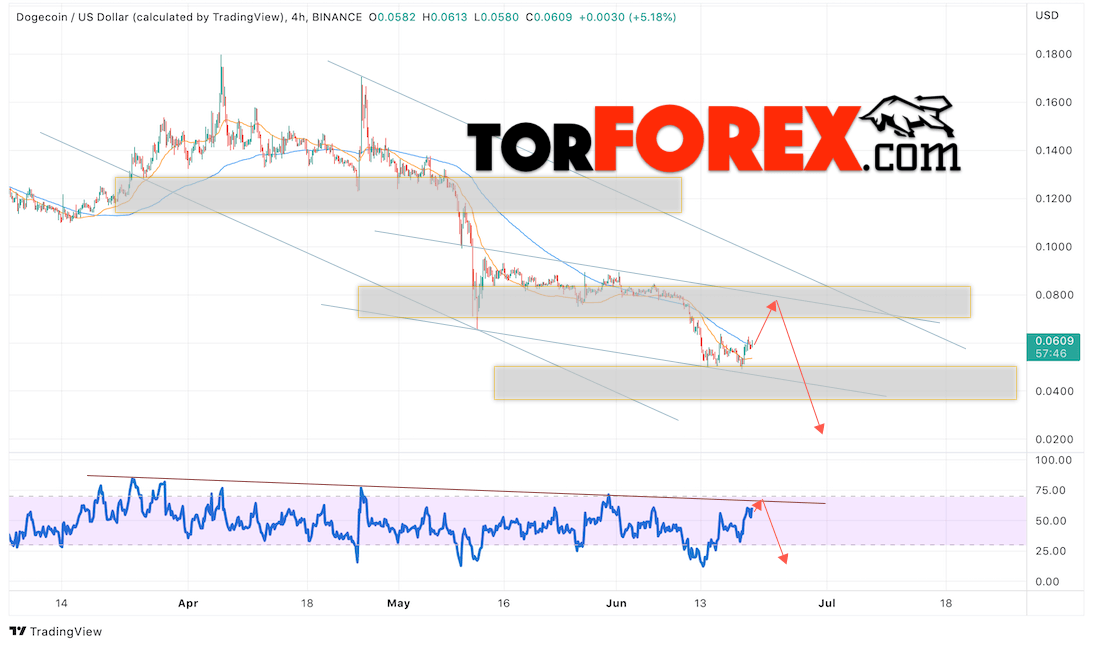Click the 0.0400 price axis label

1053,391
